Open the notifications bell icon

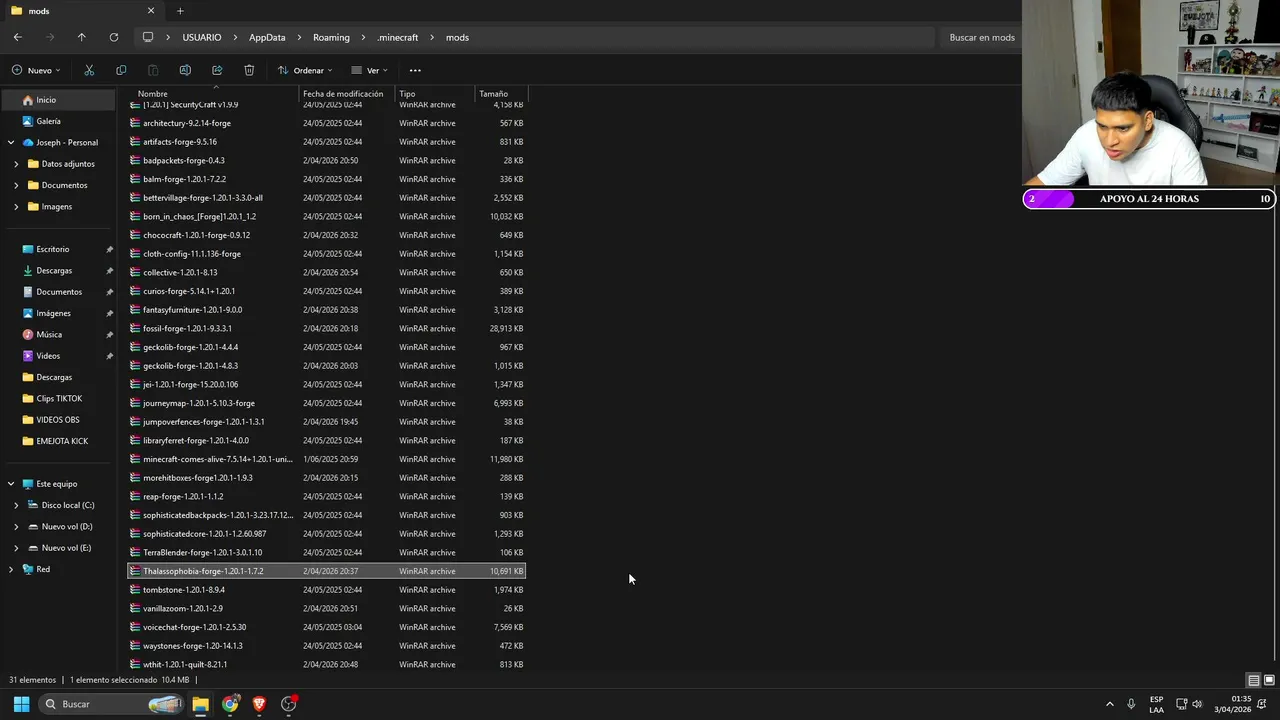1262,704
